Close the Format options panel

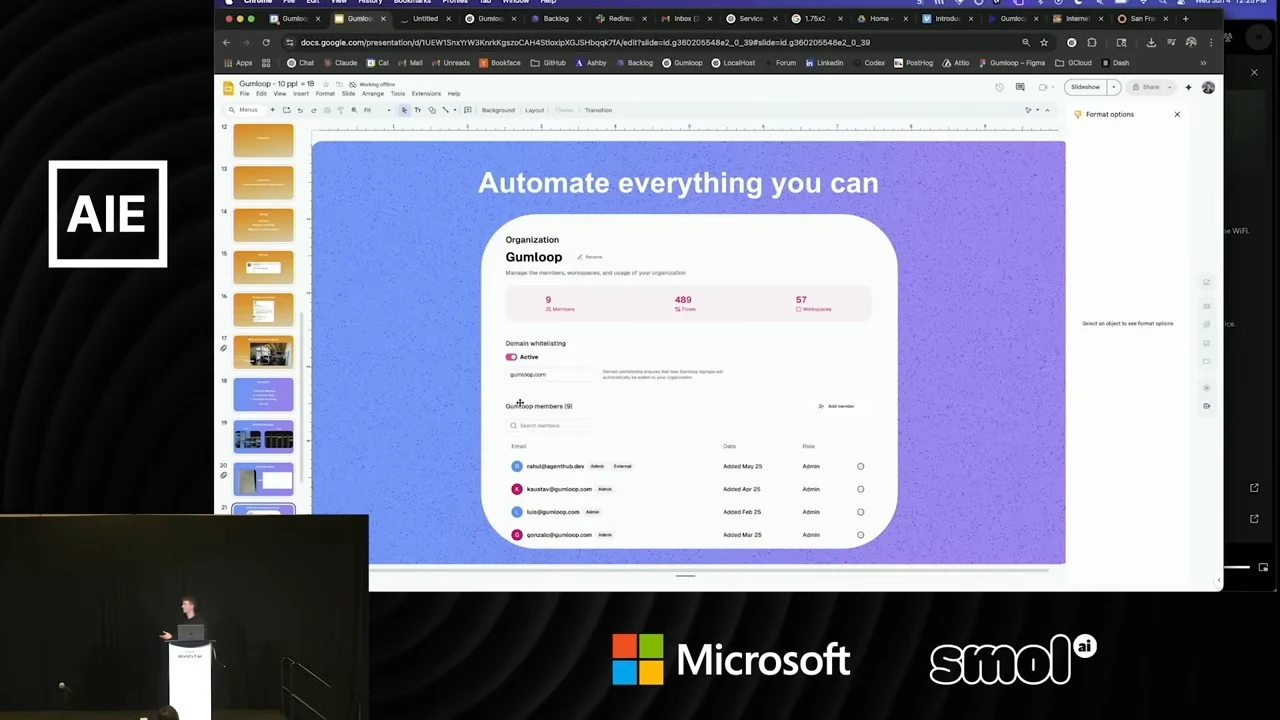point(1177,114)
